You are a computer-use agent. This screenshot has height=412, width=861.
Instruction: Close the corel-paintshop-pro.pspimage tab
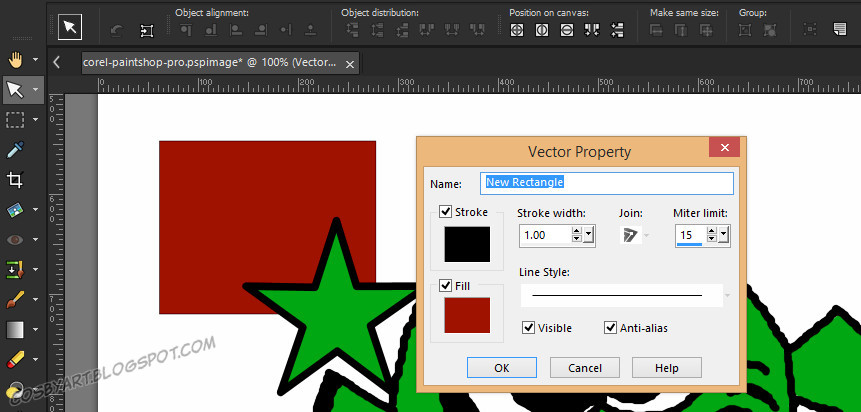[x=349, y=64]
